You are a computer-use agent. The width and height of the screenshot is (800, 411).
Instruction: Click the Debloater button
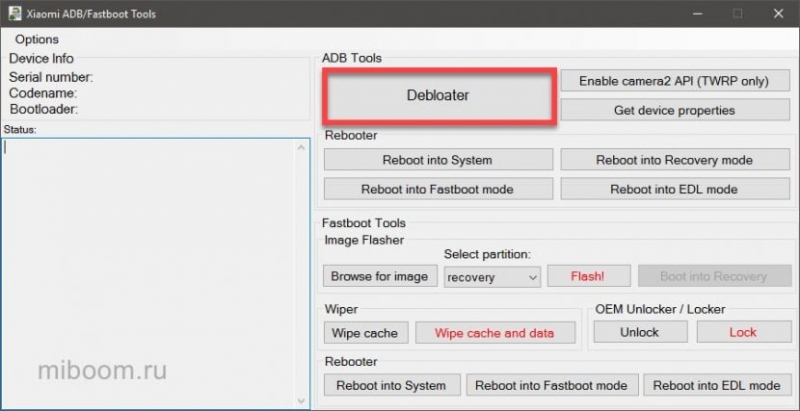click(x=438, y=95)
